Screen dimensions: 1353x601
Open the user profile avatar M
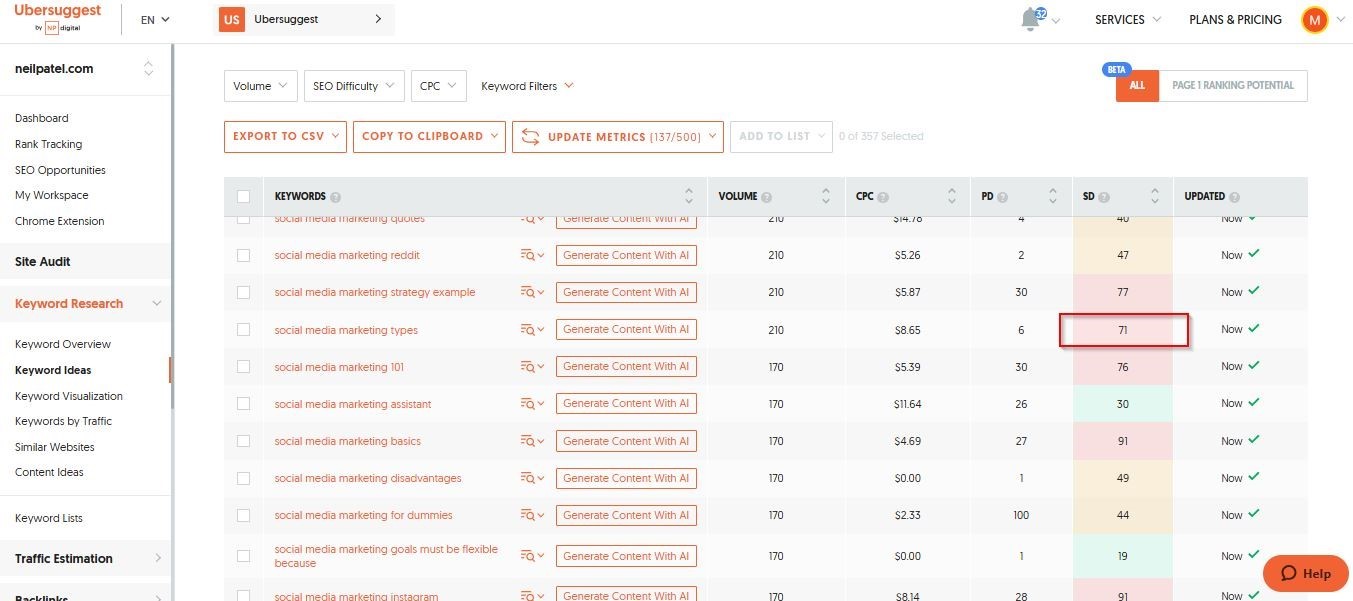pos(1313,20)
